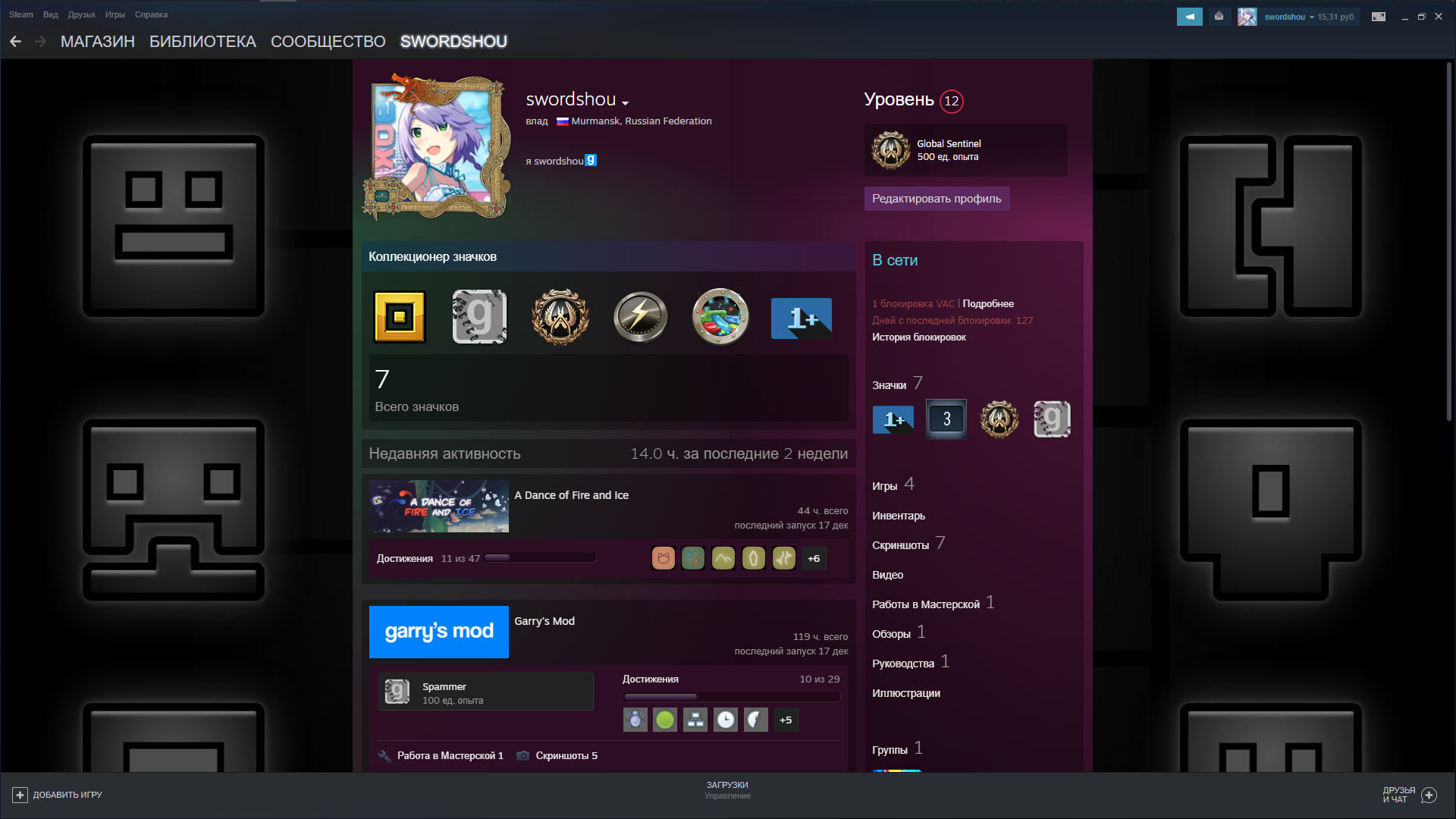Open the Игры sidebar link
Viewport: 1456px width, 819px height.
pyautogui.click(x=884, y=486)
